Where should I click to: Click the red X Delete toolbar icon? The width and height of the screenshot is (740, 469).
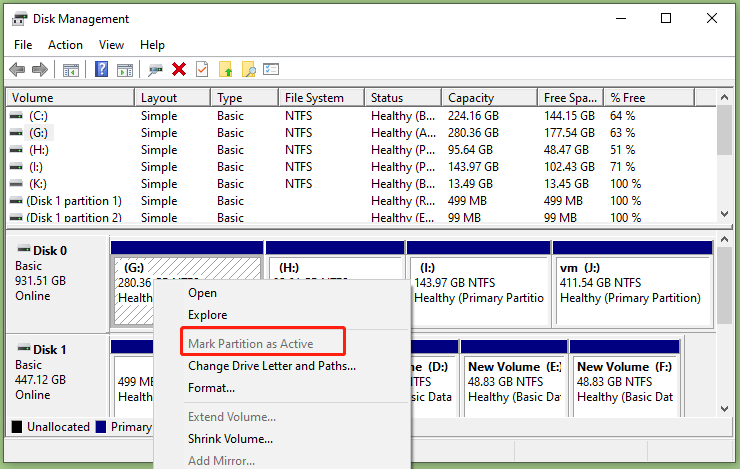(x=179, y=69)
